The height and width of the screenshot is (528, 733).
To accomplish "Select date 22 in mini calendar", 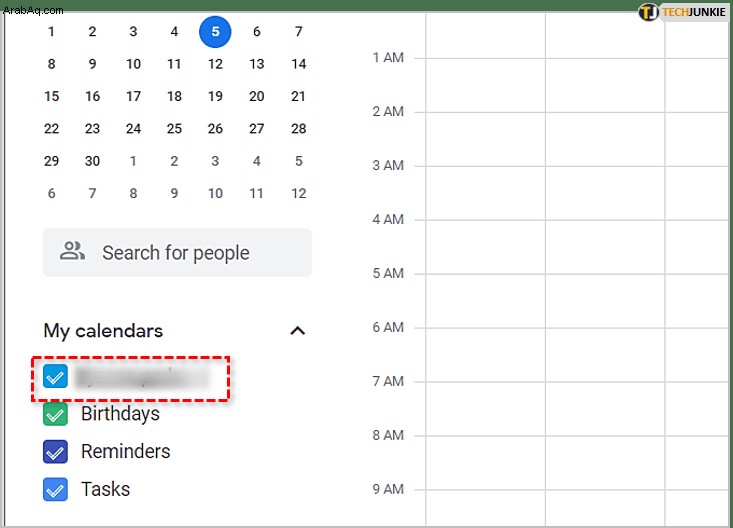I will (51, 129).
